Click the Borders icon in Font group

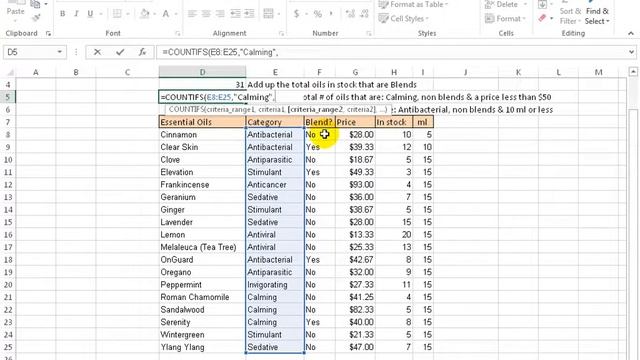tap(117, 14)
